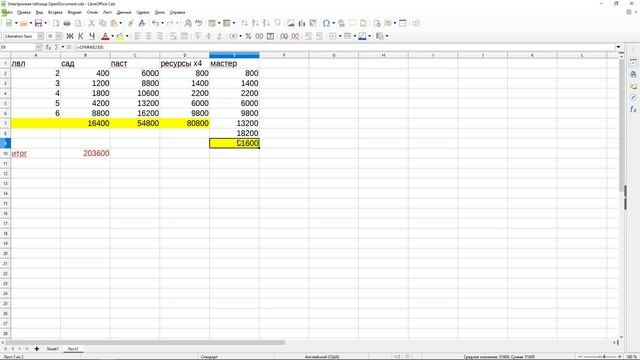Image resolution: width=640 pixels, height=360 pixels.
Task: Click the Copy icon
Action: click(x=103, y=23)
